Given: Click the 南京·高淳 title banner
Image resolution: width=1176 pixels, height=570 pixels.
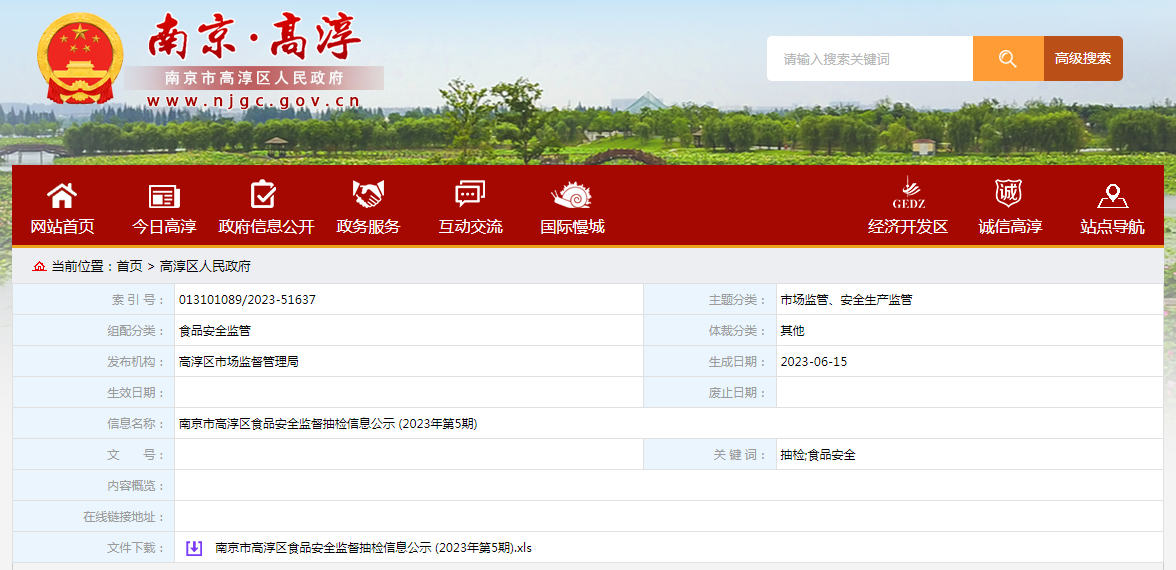Looking at the screenshot, I should [254, 36].
